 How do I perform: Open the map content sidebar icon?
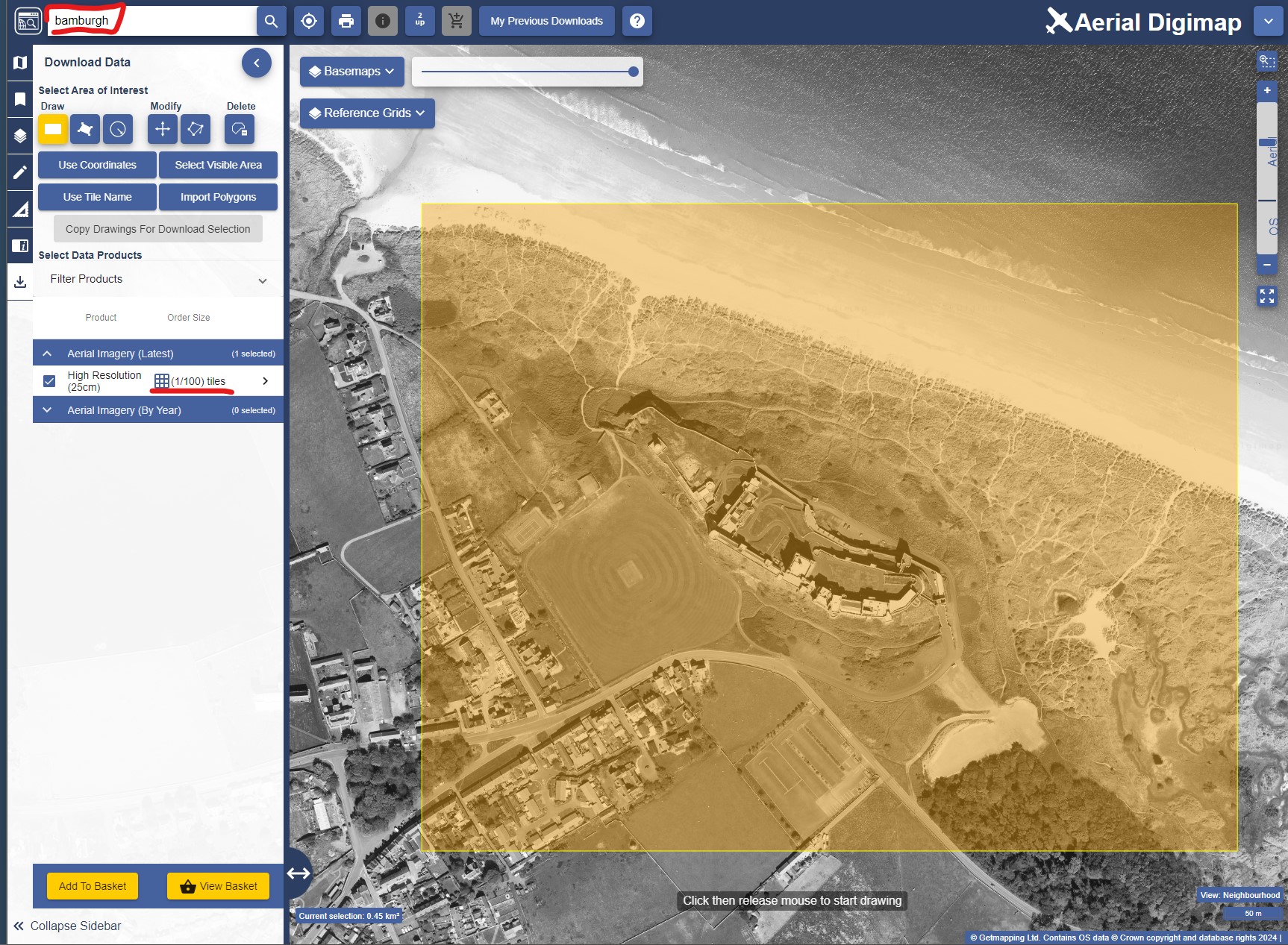click(20, 63)
